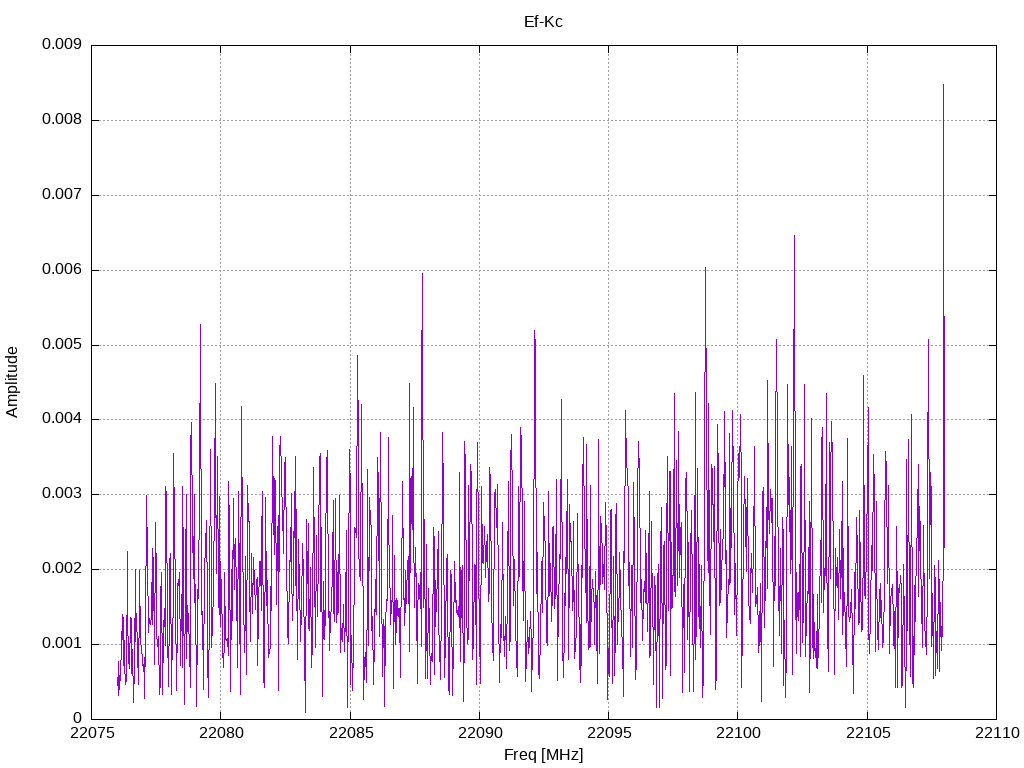This screenshot has width=1024, height=768.
Task: Select the Freq [MHz] x-axis label
Action: coord(543,755)
